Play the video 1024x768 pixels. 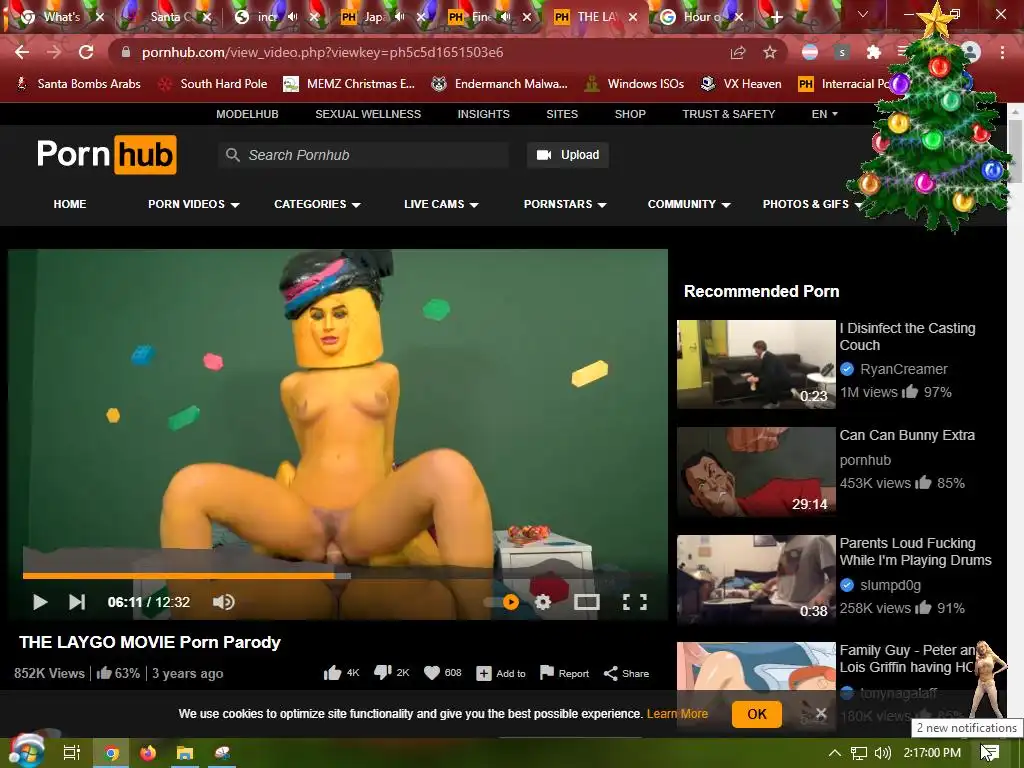click(40, 601)
